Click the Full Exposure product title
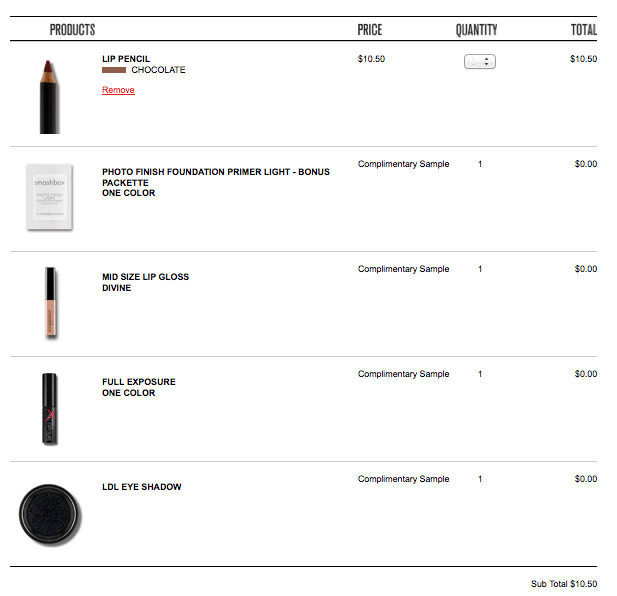 138,382
